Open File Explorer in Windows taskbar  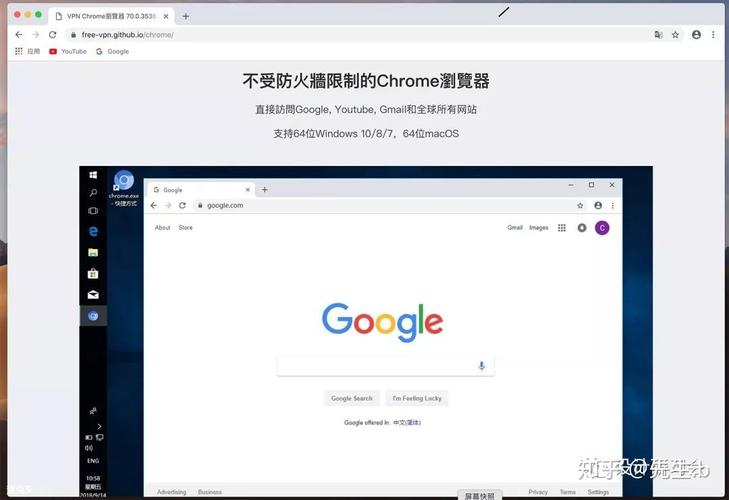[93, 253]
